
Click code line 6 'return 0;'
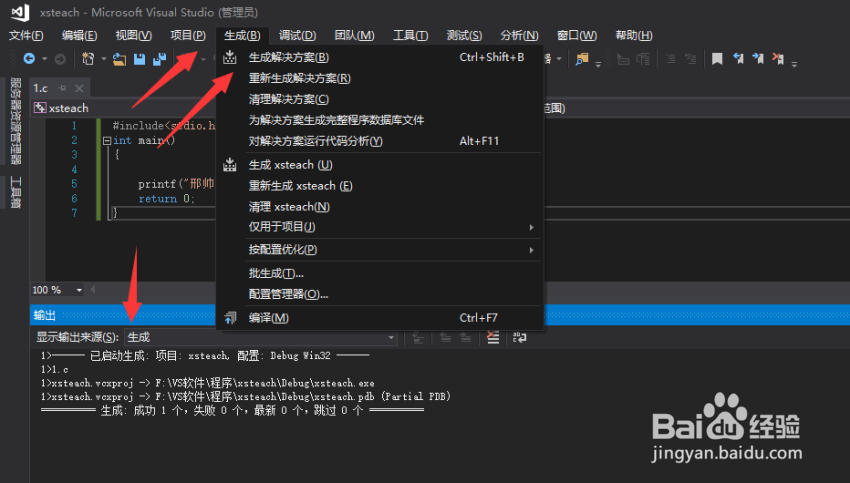click(x=166, y=199)
